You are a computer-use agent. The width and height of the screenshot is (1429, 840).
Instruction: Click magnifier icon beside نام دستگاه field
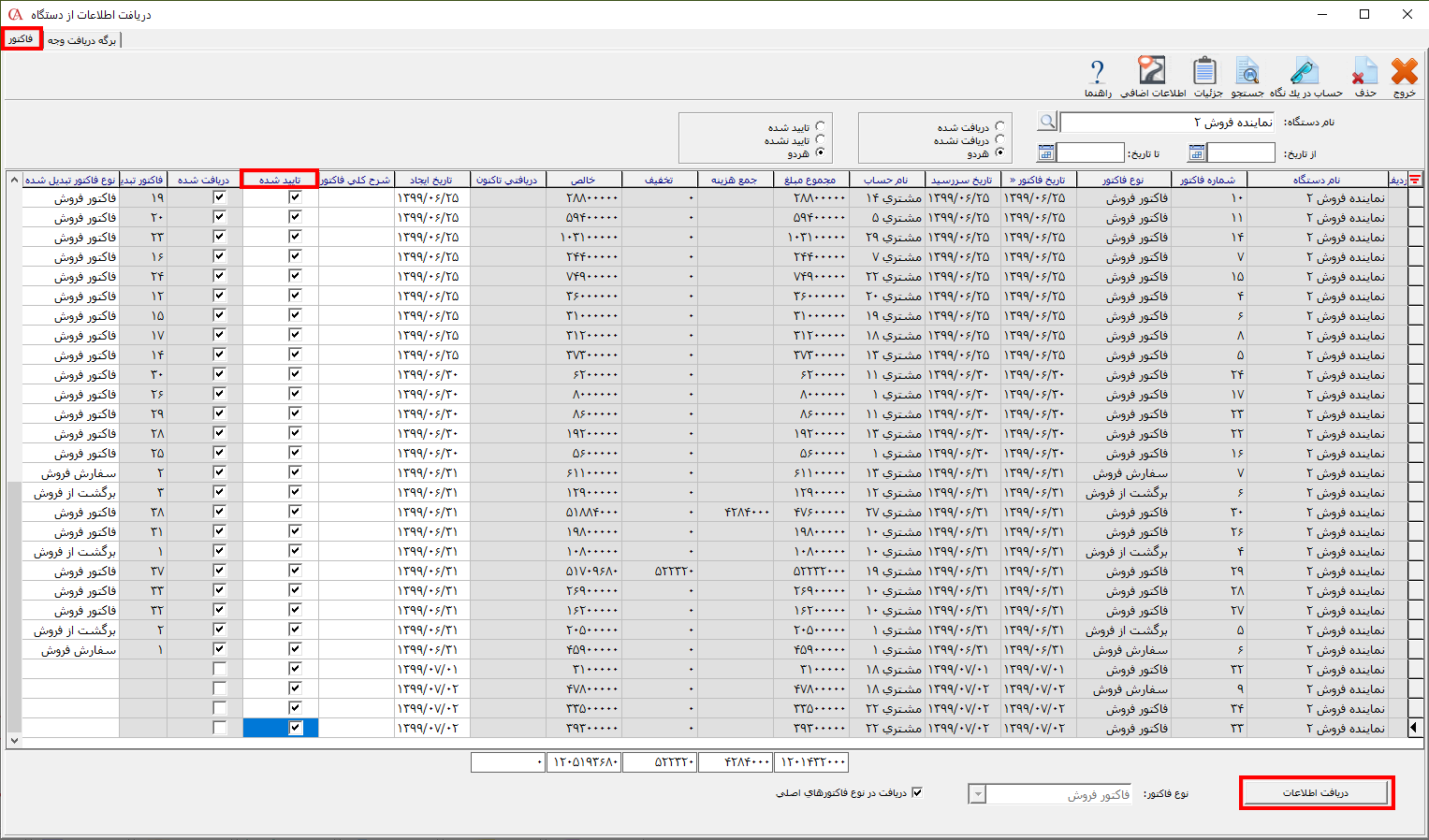(x=1047, y=122)
